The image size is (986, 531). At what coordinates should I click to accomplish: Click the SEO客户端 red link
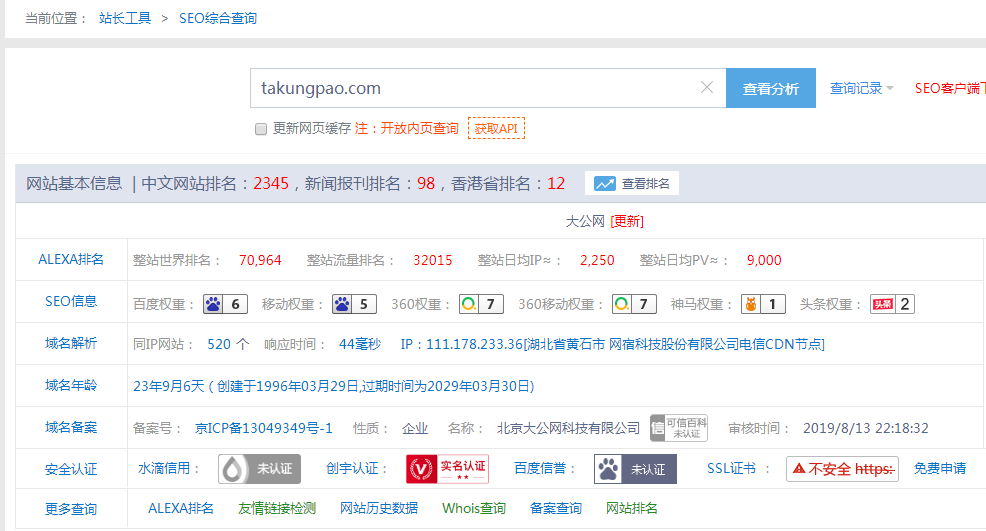950,88
